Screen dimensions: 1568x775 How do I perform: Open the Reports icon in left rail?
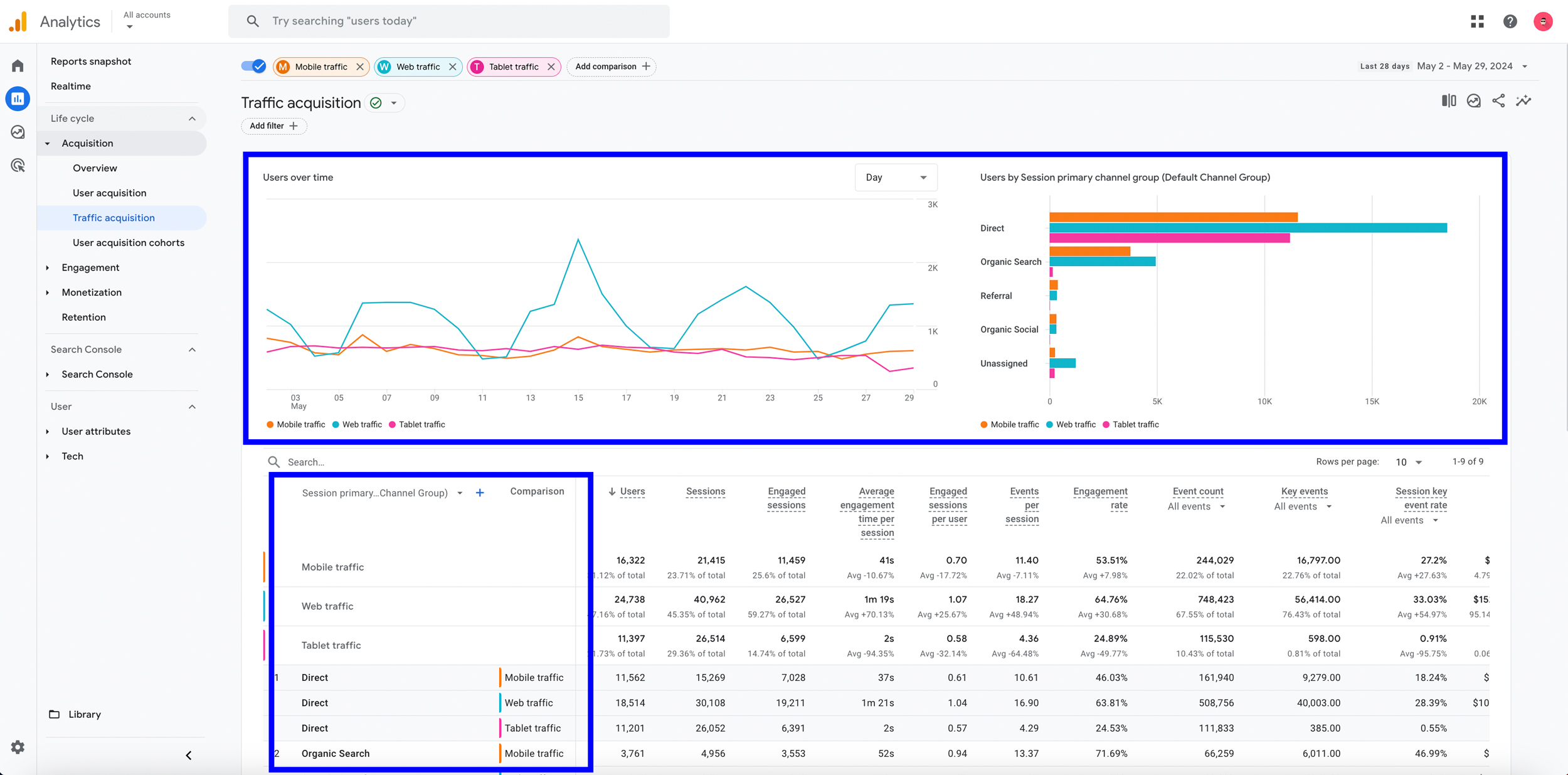(x=18, y=99)
